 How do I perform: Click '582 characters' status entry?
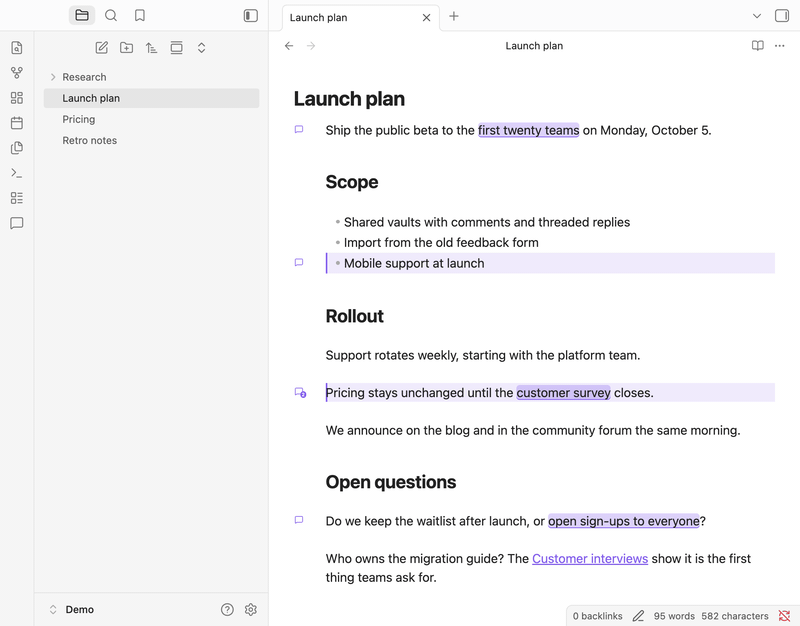point(735,616)
